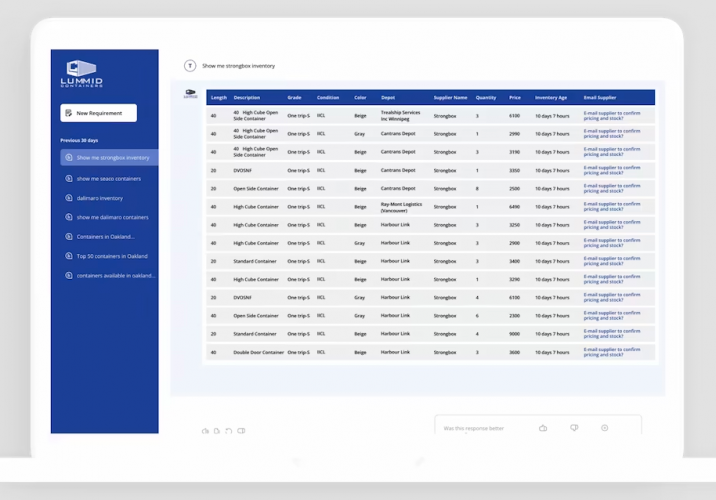Click the thumbs-down icon below the response

tap(241, 431)
